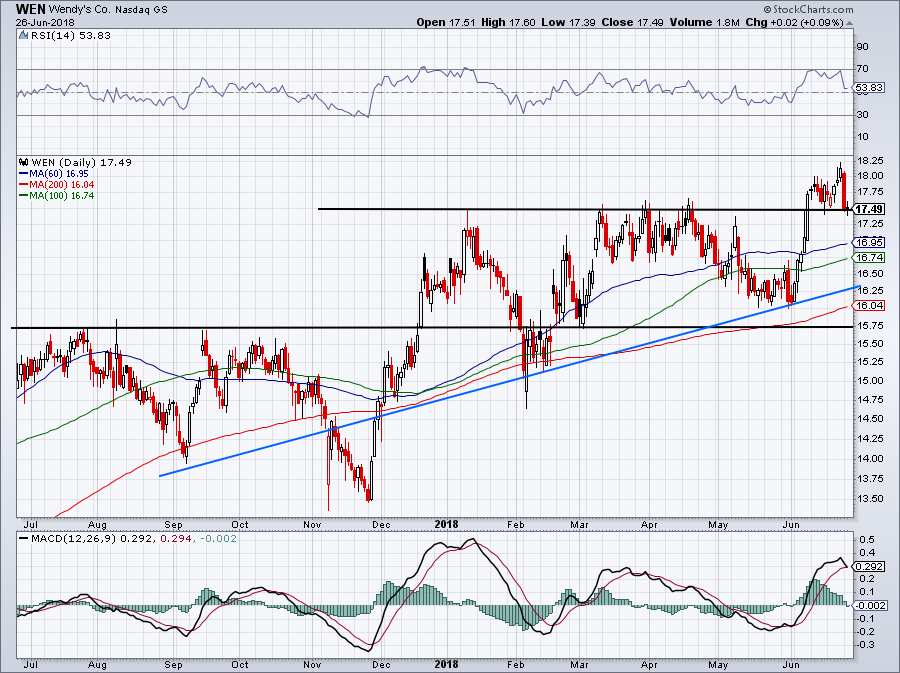Click the "Wendy's Co. Nasdaq GS" company name

[x=108, y=10]
